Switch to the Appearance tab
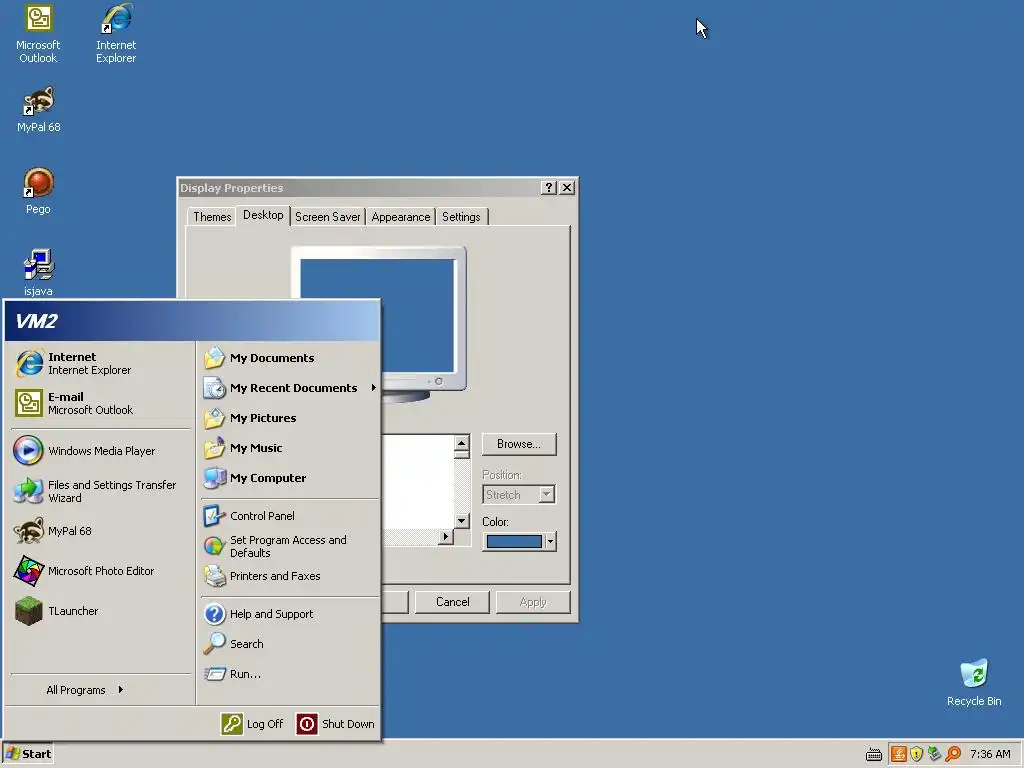 pos(401,217)
